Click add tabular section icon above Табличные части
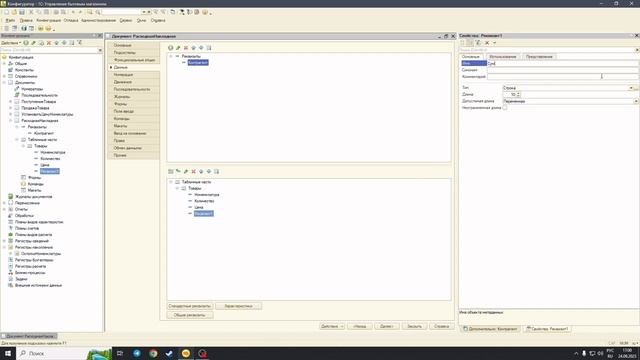The height and width of the screenshot is (360, 640). 171,171
